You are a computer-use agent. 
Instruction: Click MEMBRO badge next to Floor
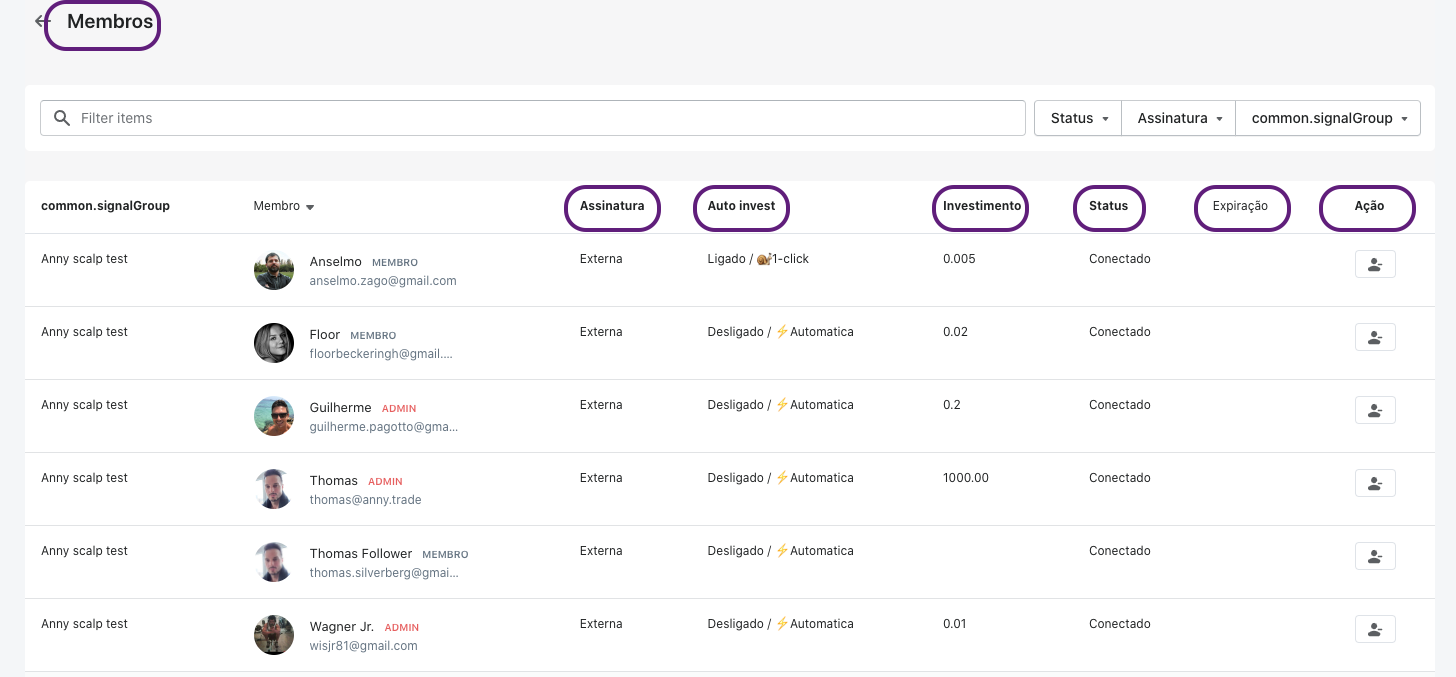point(373,336)
